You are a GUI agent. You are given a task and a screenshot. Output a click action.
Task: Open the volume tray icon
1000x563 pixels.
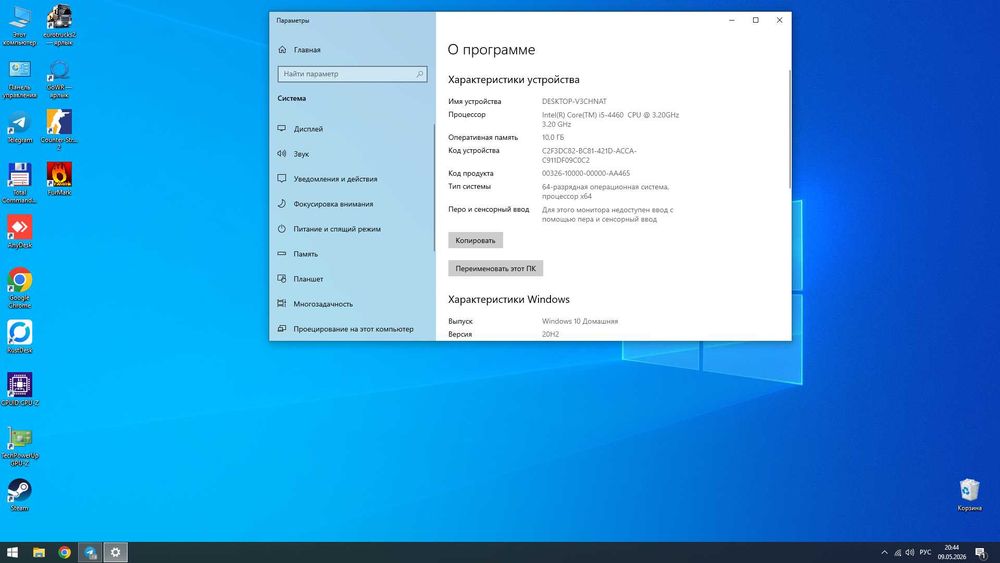pyautogui.click(x=909, y=552)
